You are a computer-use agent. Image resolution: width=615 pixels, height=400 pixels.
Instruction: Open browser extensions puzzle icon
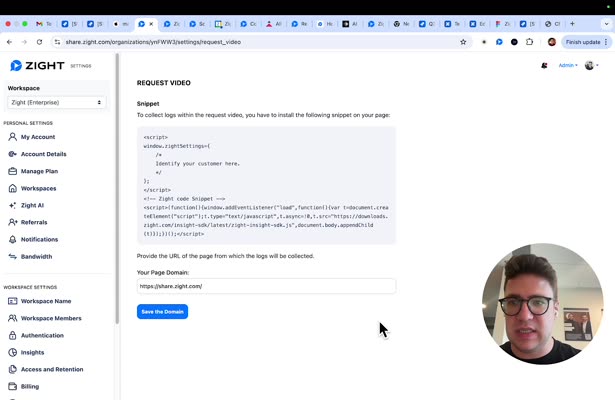click(x=529, y=42)
